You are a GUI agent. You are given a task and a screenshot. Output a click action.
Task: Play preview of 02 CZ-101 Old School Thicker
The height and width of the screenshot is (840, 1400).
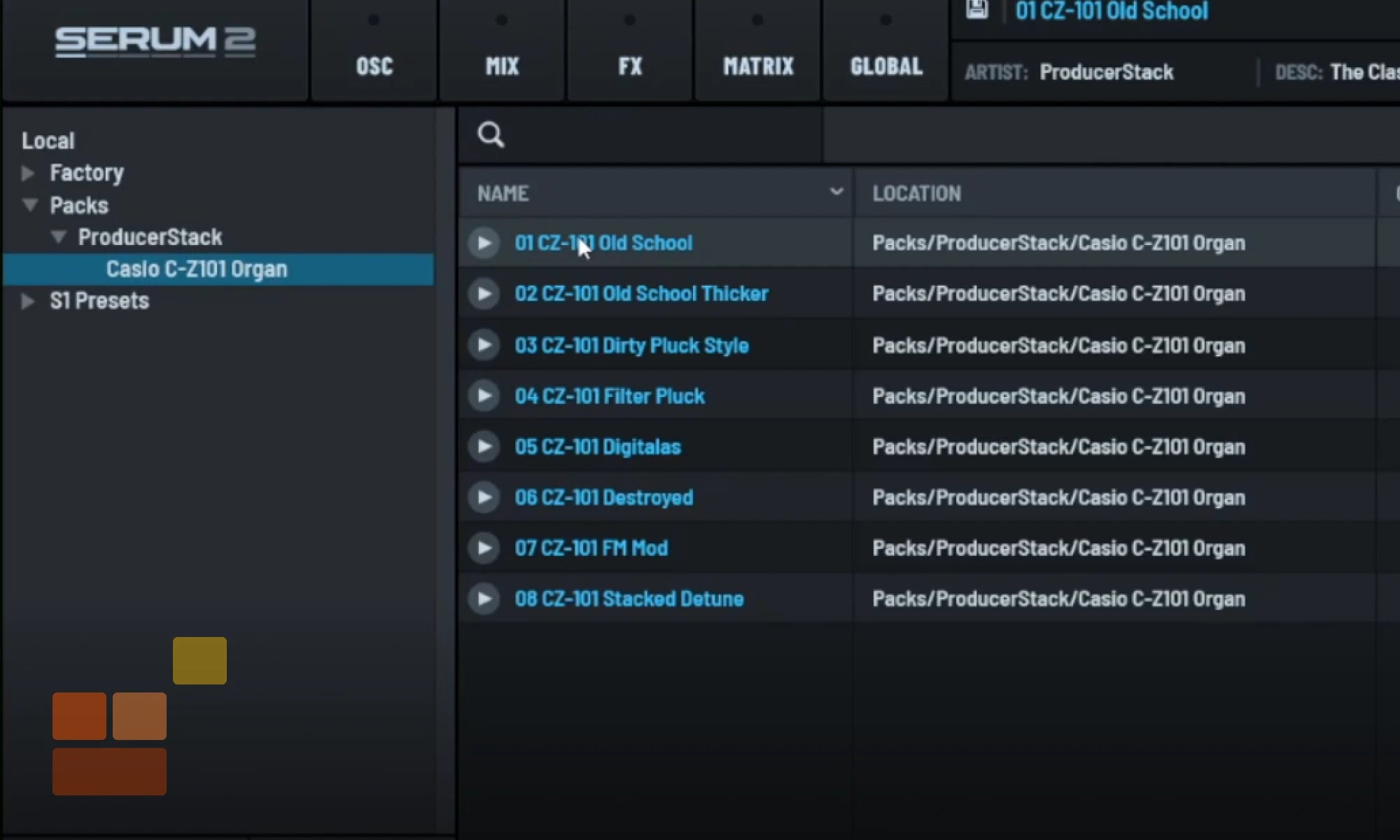pyautogui.click(x=484, y=294)
